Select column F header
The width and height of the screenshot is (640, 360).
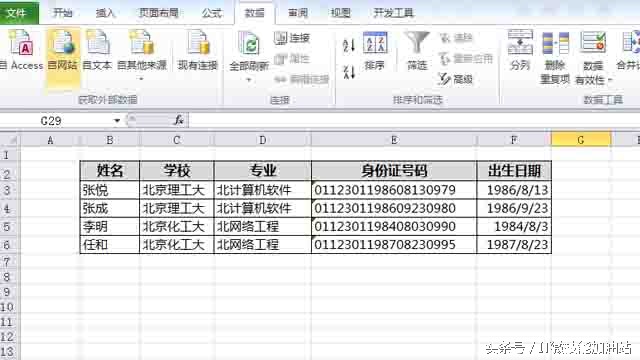[514, 140]
